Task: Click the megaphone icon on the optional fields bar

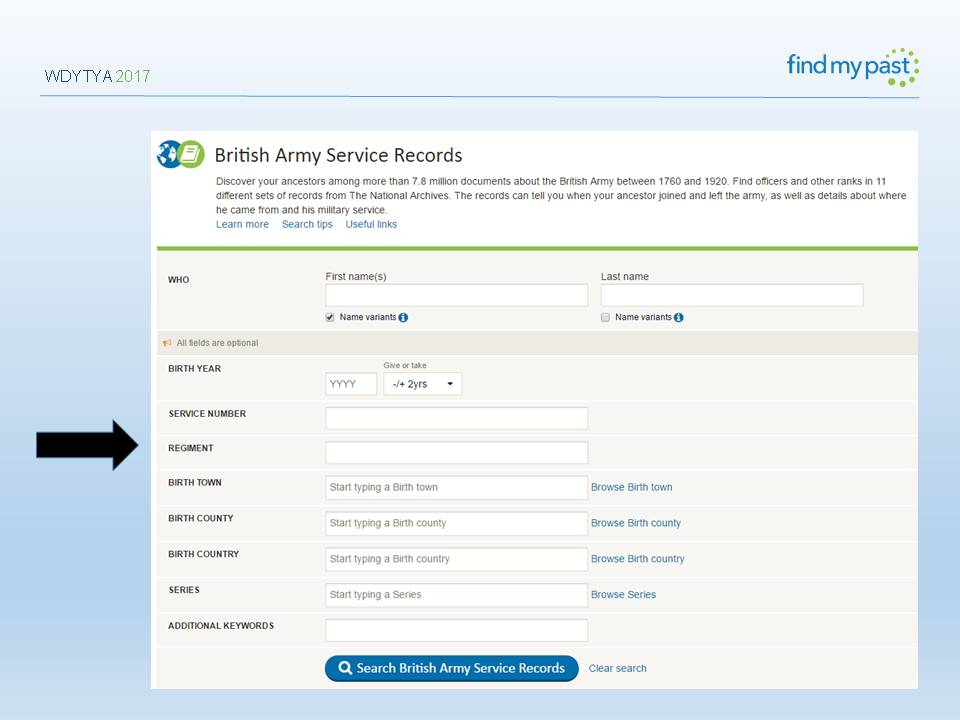Action: click(167, 342)
